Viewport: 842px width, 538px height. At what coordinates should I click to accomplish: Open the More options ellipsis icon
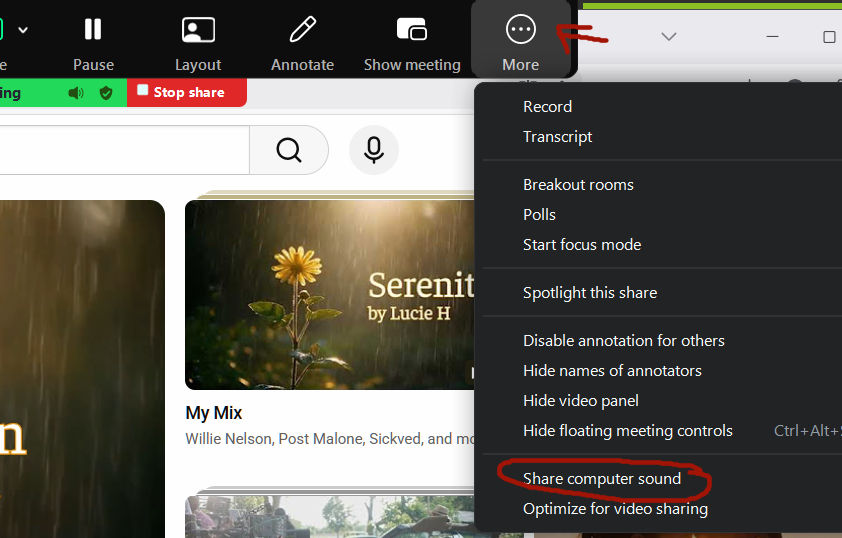point(520,30)
